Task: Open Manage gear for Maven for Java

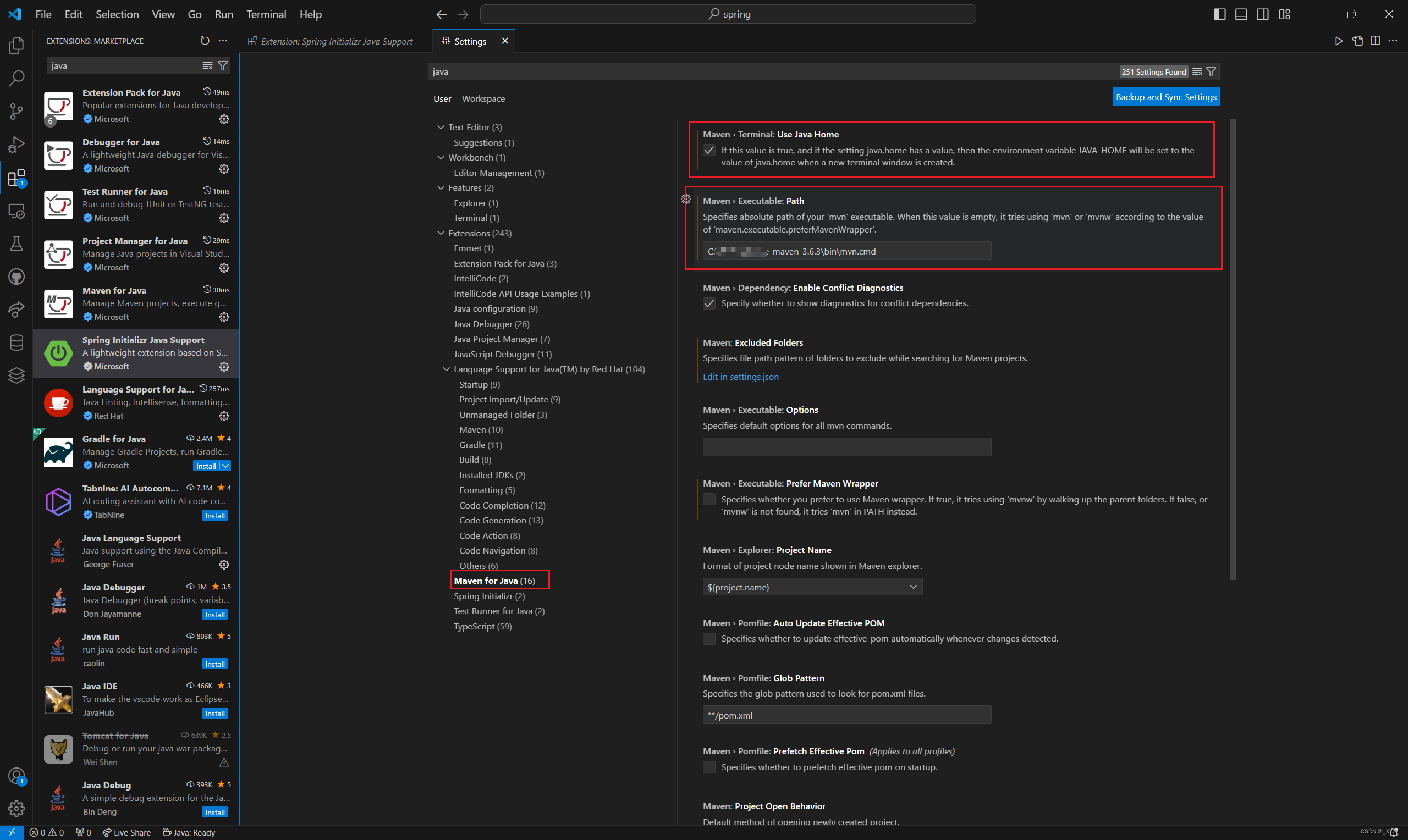Action: (x=224, y=317)
